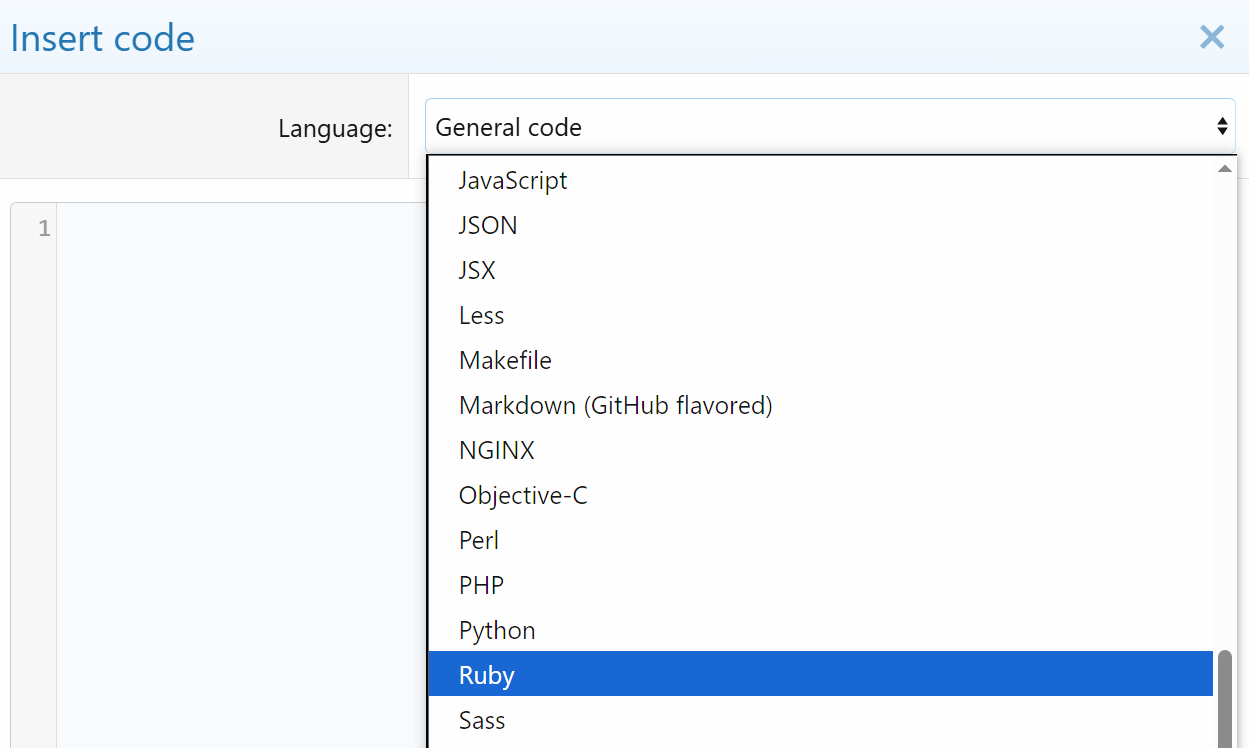Choose Makefile from the language list
1249x748 pixels.
[820, 361]
